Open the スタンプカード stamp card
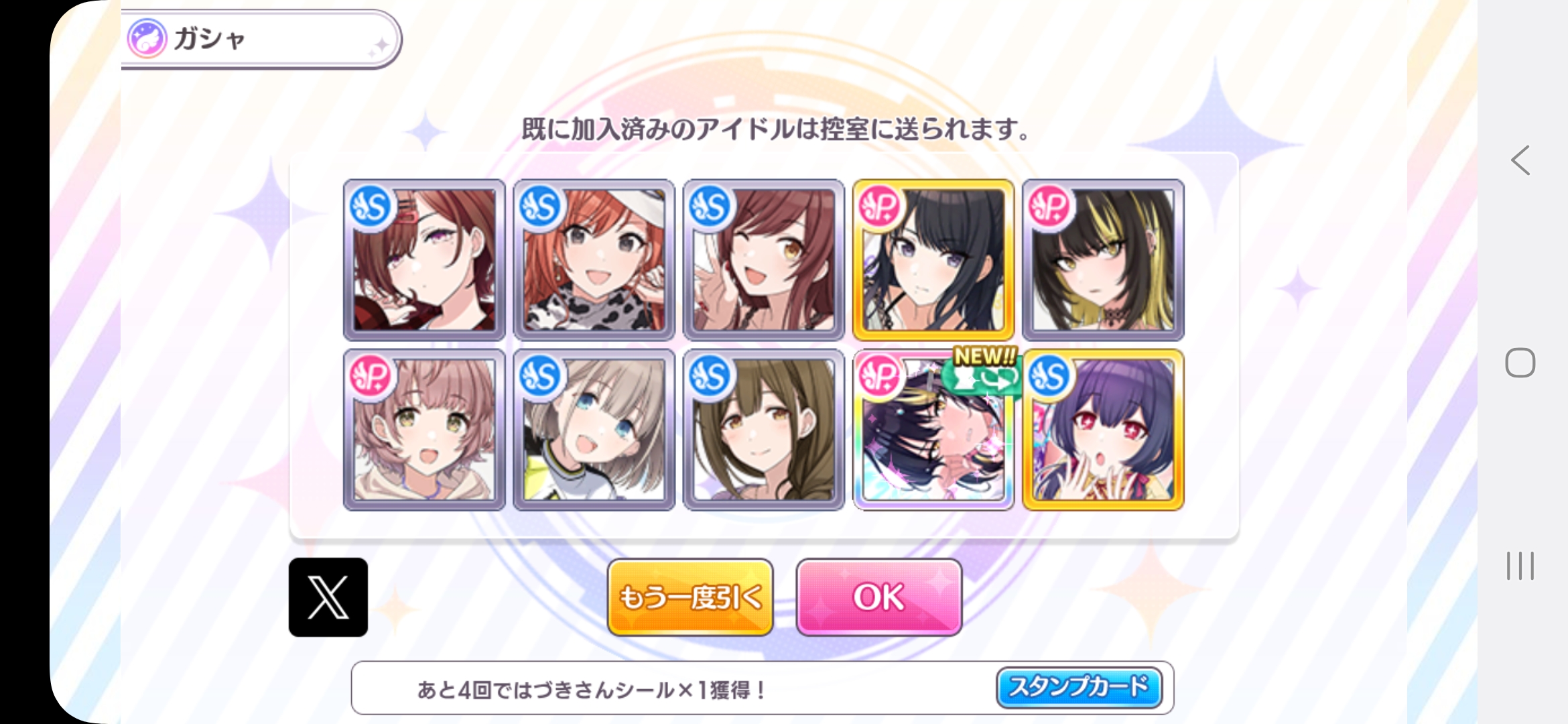This screenshot has height=724, width=1568. point(1079,687)
